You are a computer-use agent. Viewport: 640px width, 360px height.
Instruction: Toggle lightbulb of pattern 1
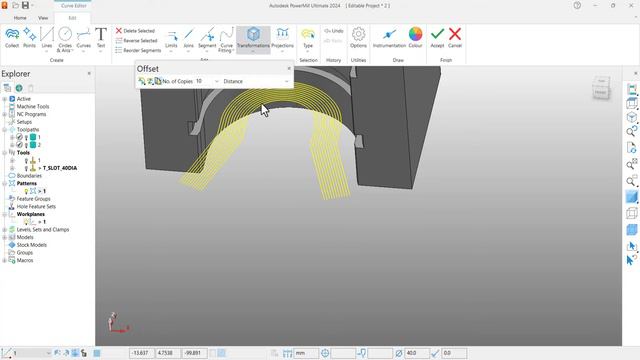26,191
